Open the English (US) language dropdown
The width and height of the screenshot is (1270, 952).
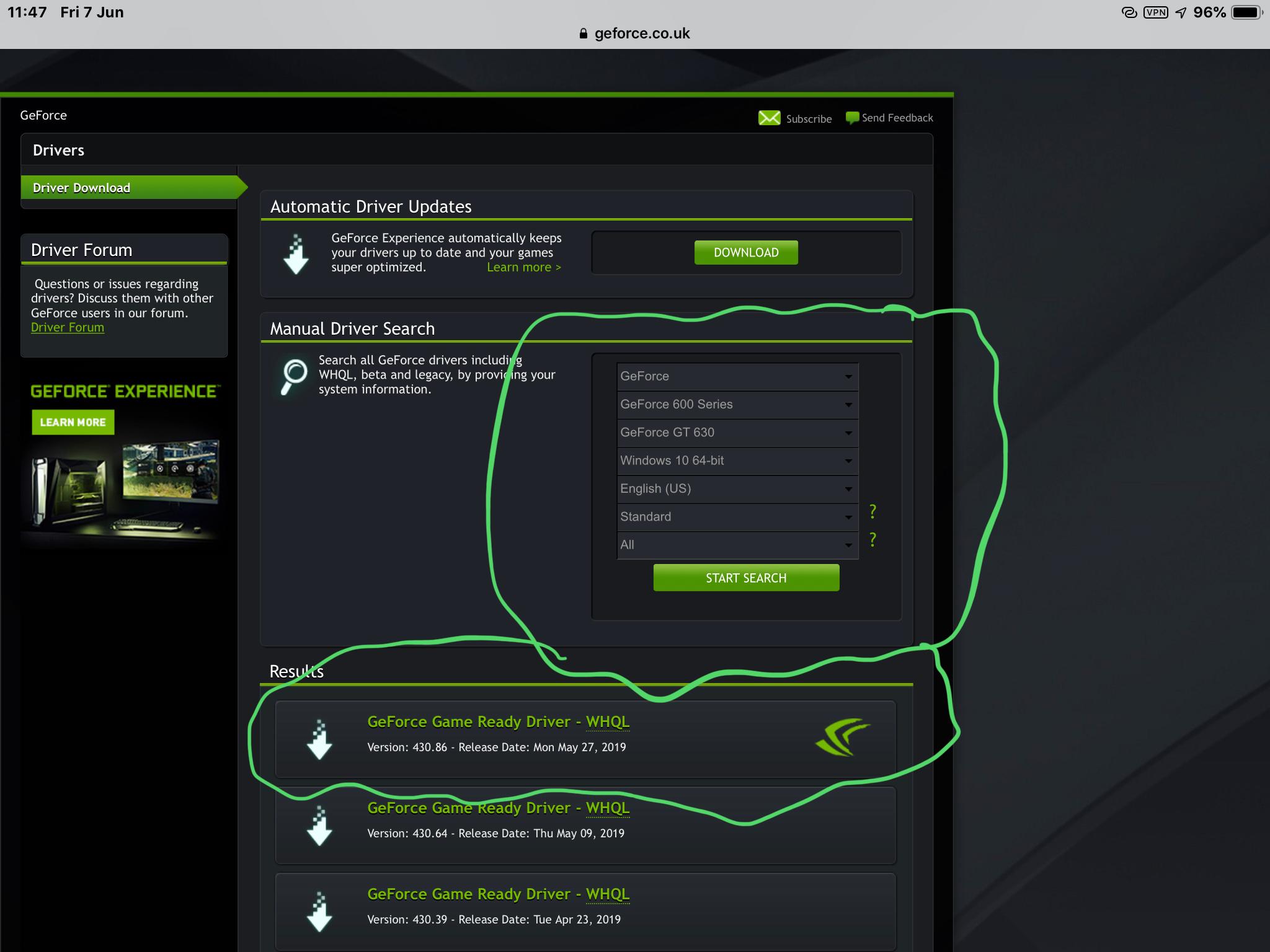[x=737, y=488]
